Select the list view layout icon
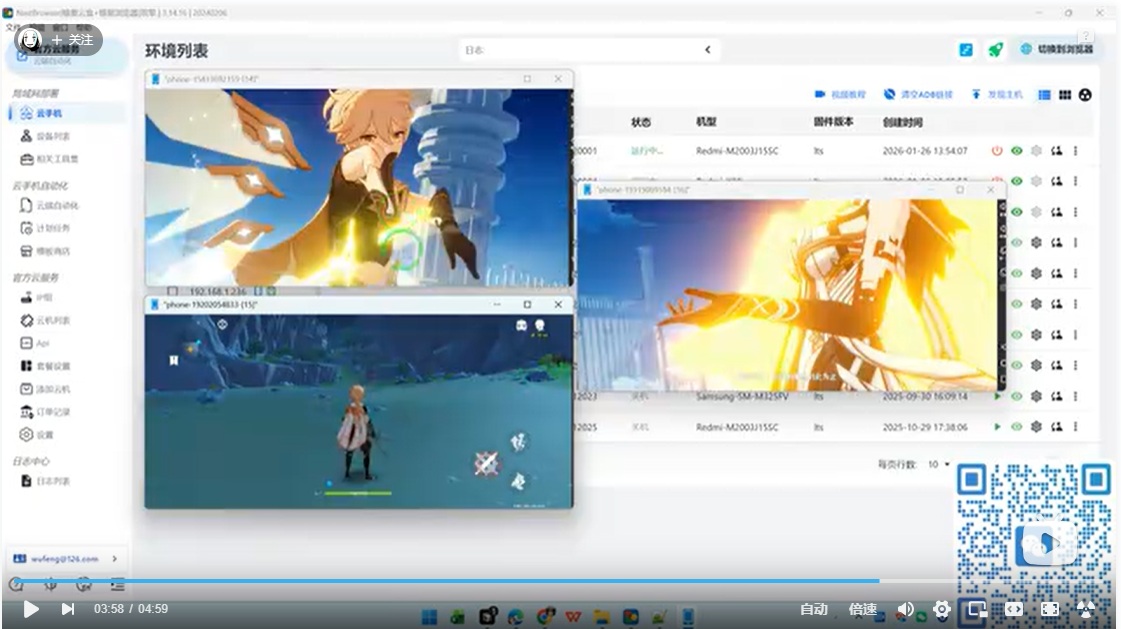This screenshot has width=1121, height=629. (1044, 95)
